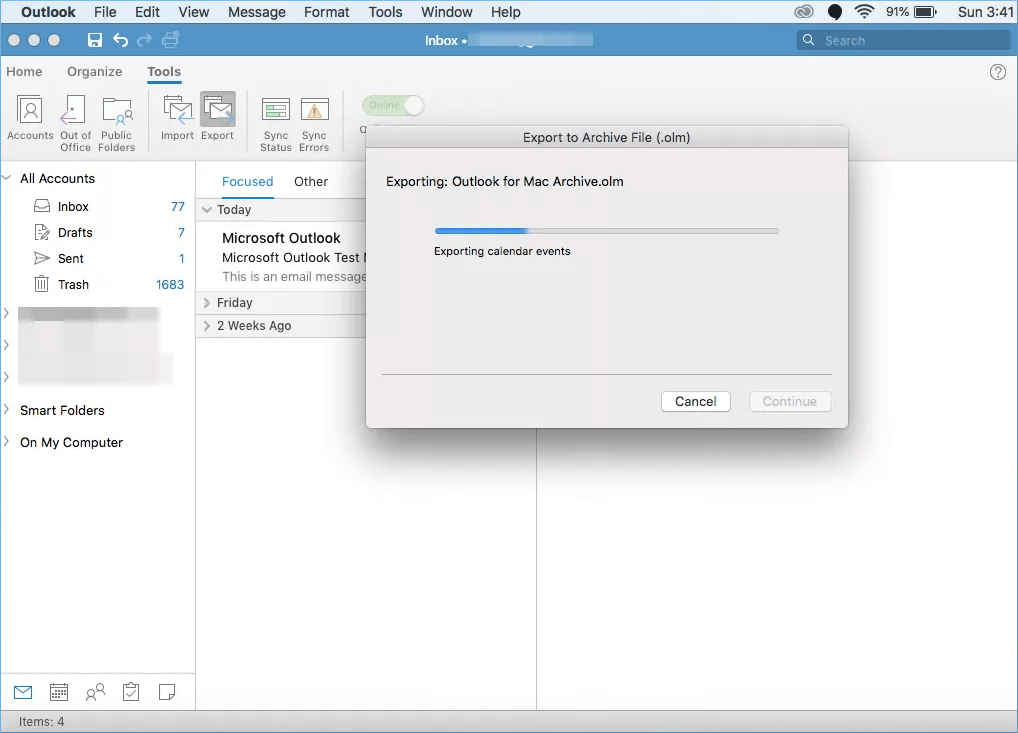Open the File menu
The height and width of the screenshot is (733, 1018).
(x=105, y=12)
